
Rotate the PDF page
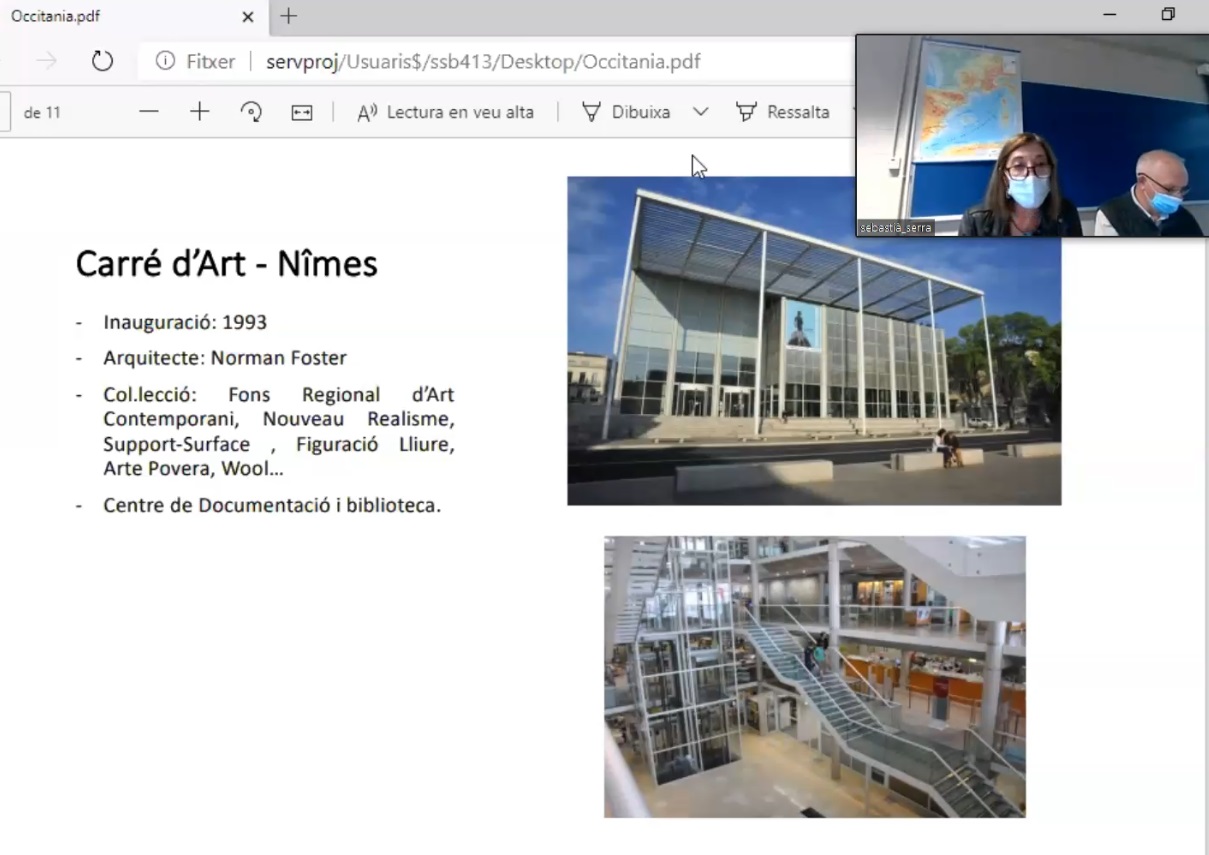251,112
